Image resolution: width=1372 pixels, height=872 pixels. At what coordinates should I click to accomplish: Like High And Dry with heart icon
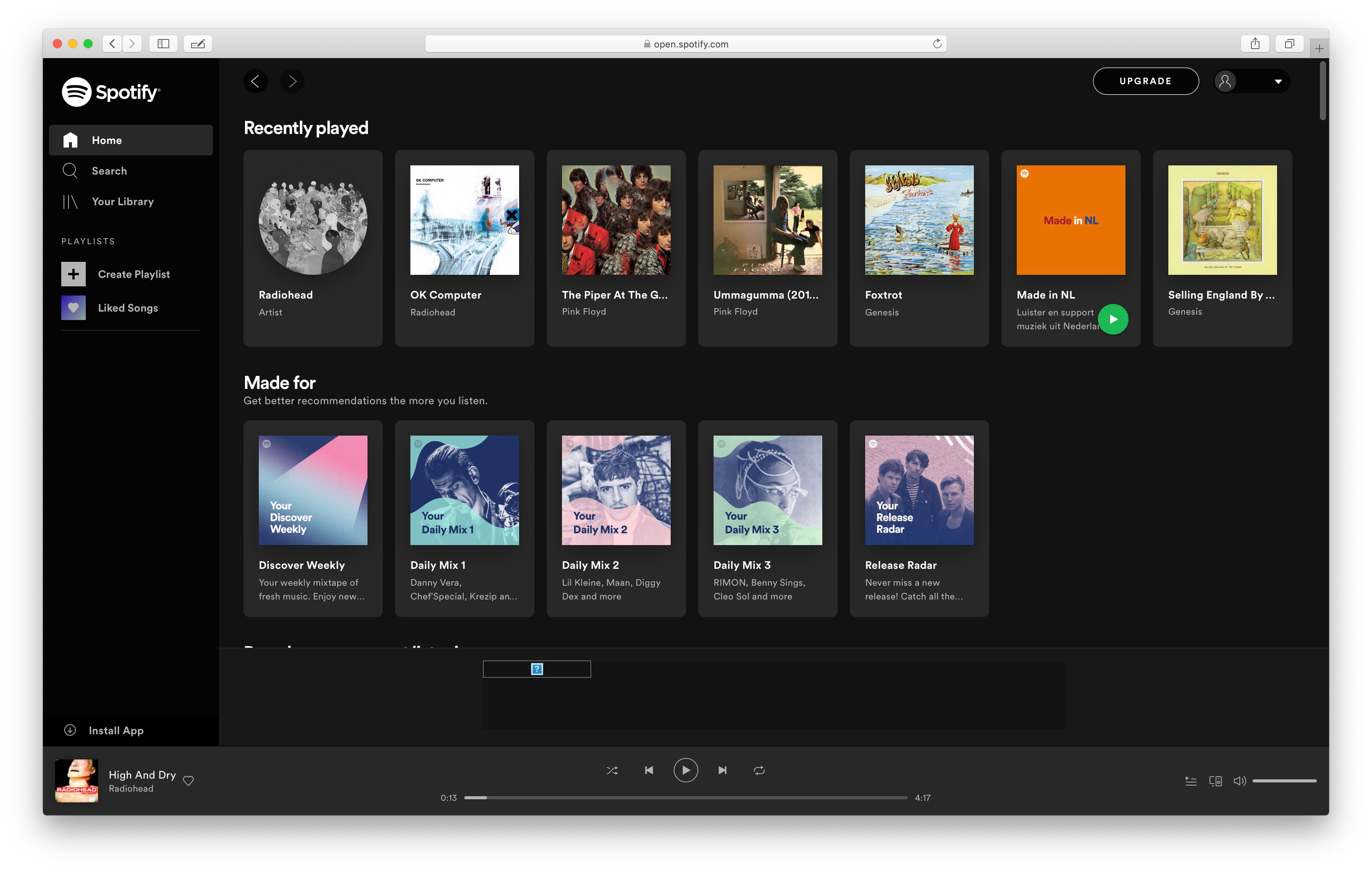click(x=188, y=781)
